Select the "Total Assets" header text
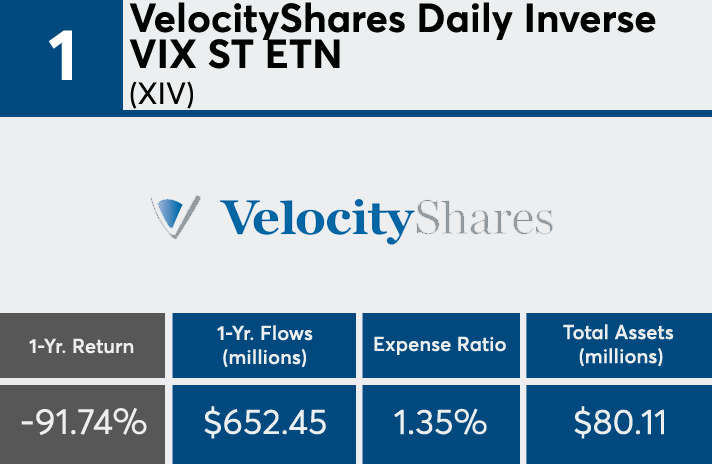Image resolution: width=712 pixels, height=464 pixels. 618,333
